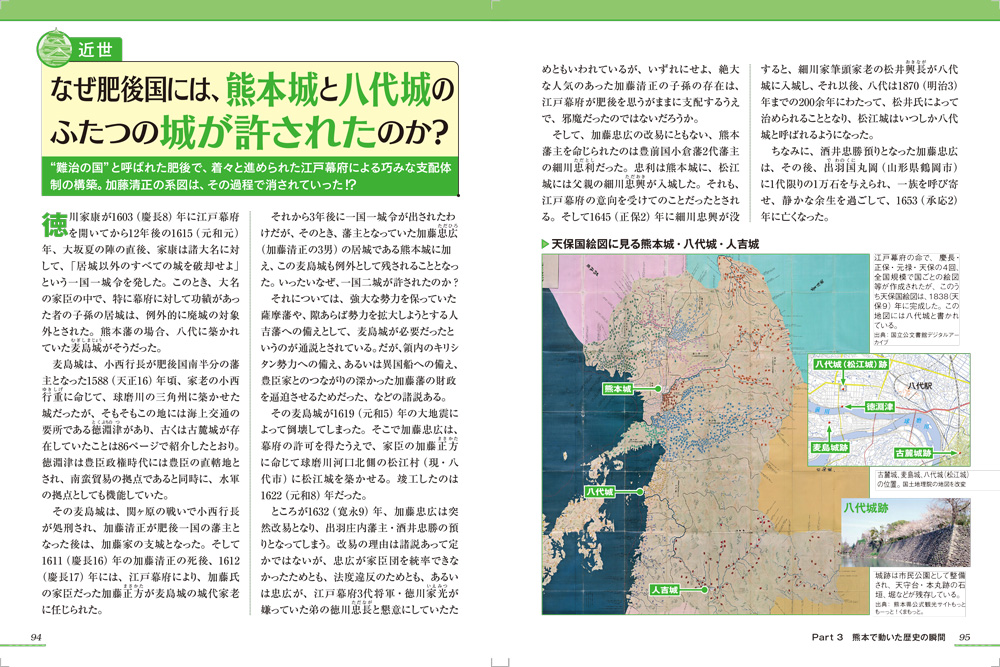Click the 八代城 label on the historical map

(599, 492)
